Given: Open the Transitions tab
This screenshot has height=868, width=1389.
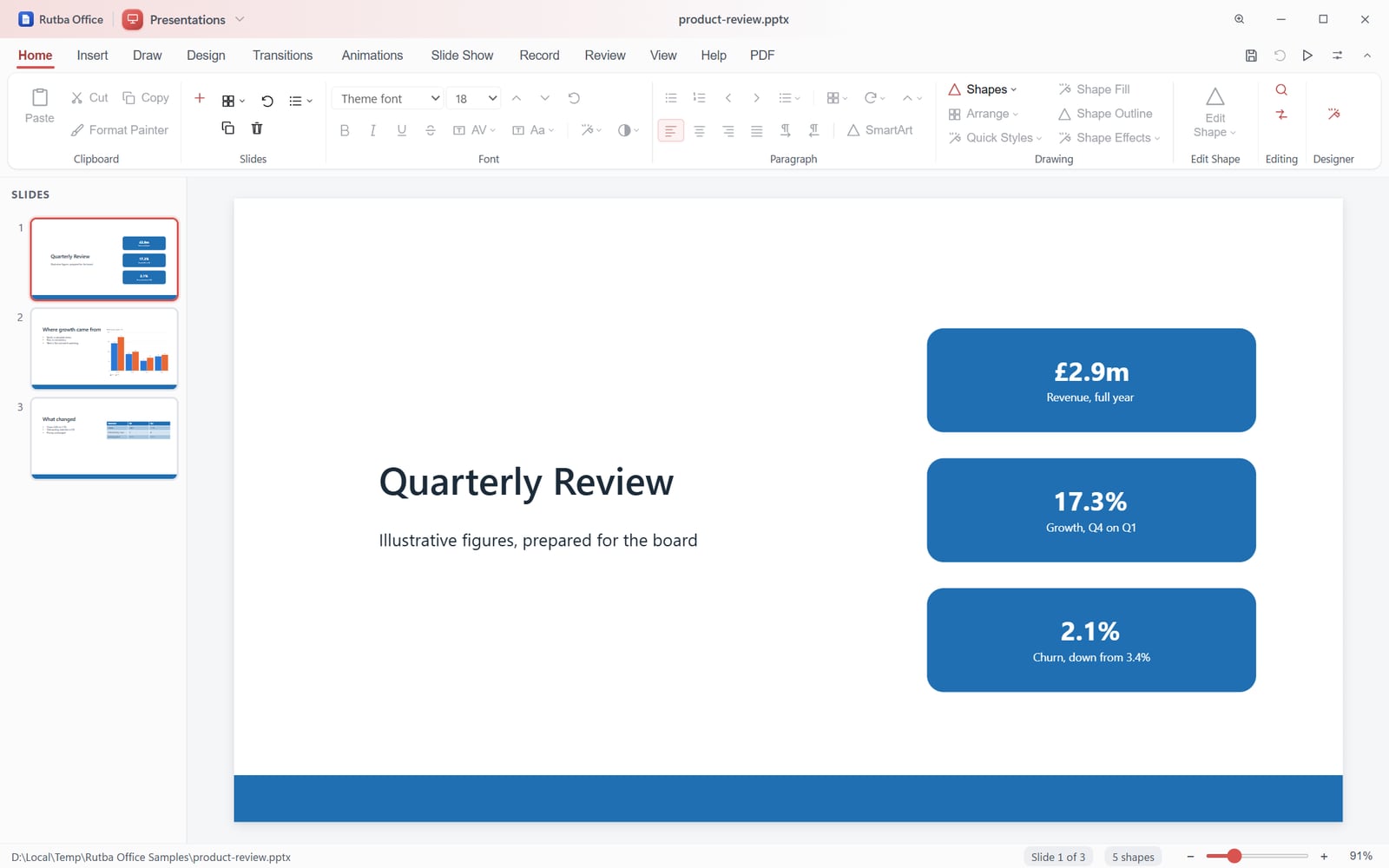Looking at the screenshot, I should tap(282, 56).
